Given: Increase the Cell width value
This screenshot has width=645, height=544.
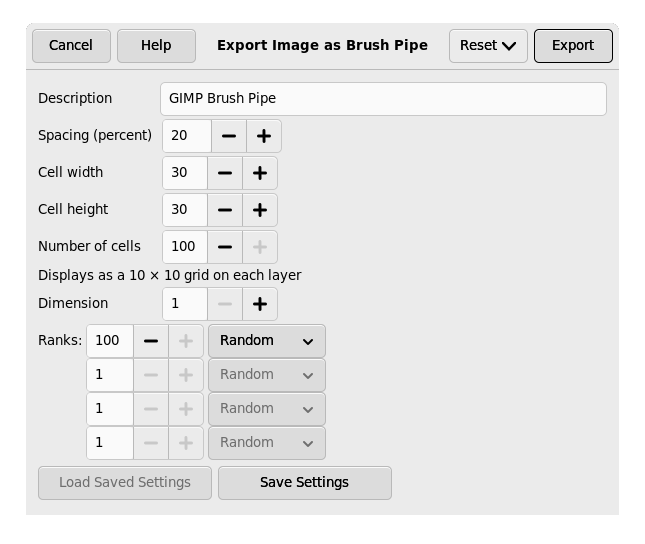Looking at the screenshot, I should click(260, 173).
